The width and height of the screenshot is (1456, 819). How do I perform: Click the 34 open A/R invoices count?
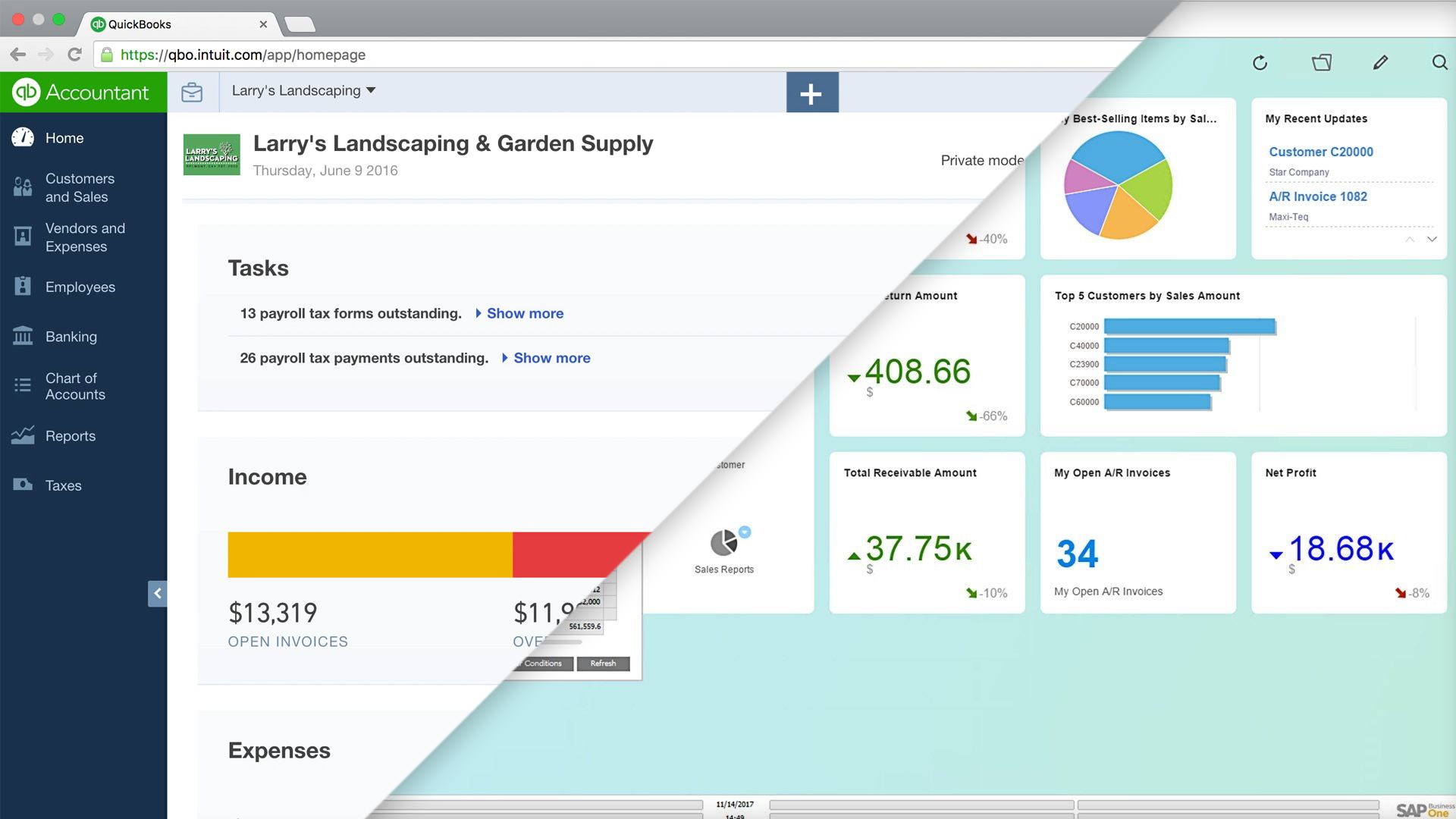[x=1077, y=554]
